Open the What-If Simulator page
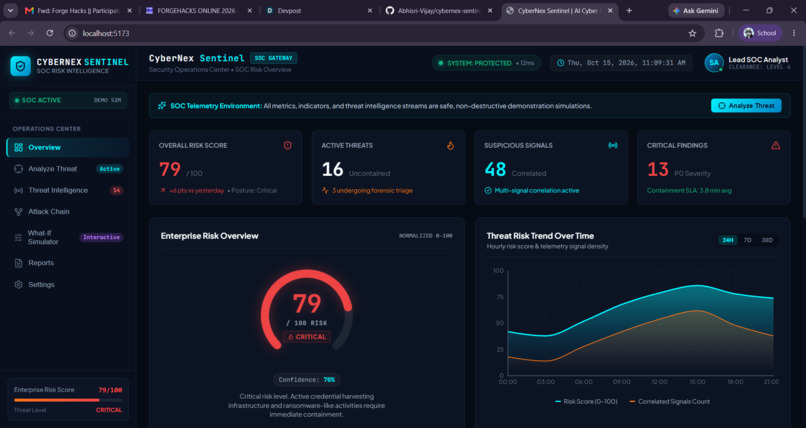Screen dimensions: 806x428 coord(68,237)
